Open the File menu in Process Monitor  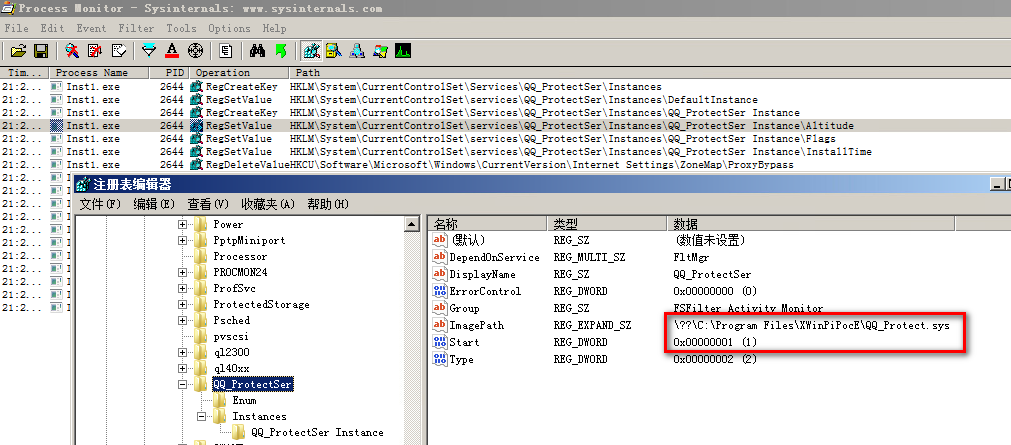(16, 28)
